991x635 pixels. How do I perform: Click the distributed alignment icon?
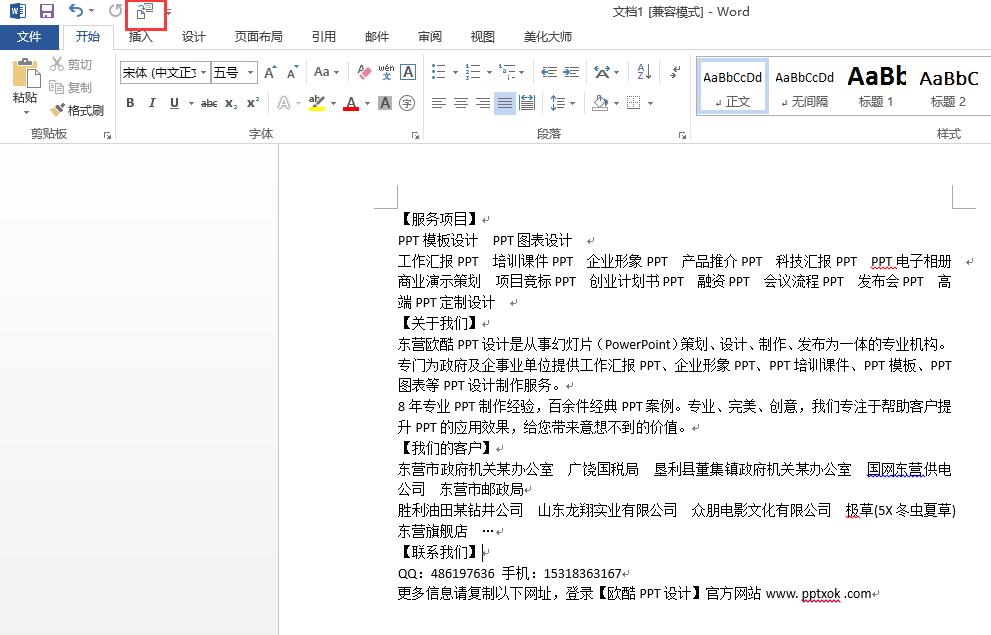pyautogui.click(x=526, y=102)
